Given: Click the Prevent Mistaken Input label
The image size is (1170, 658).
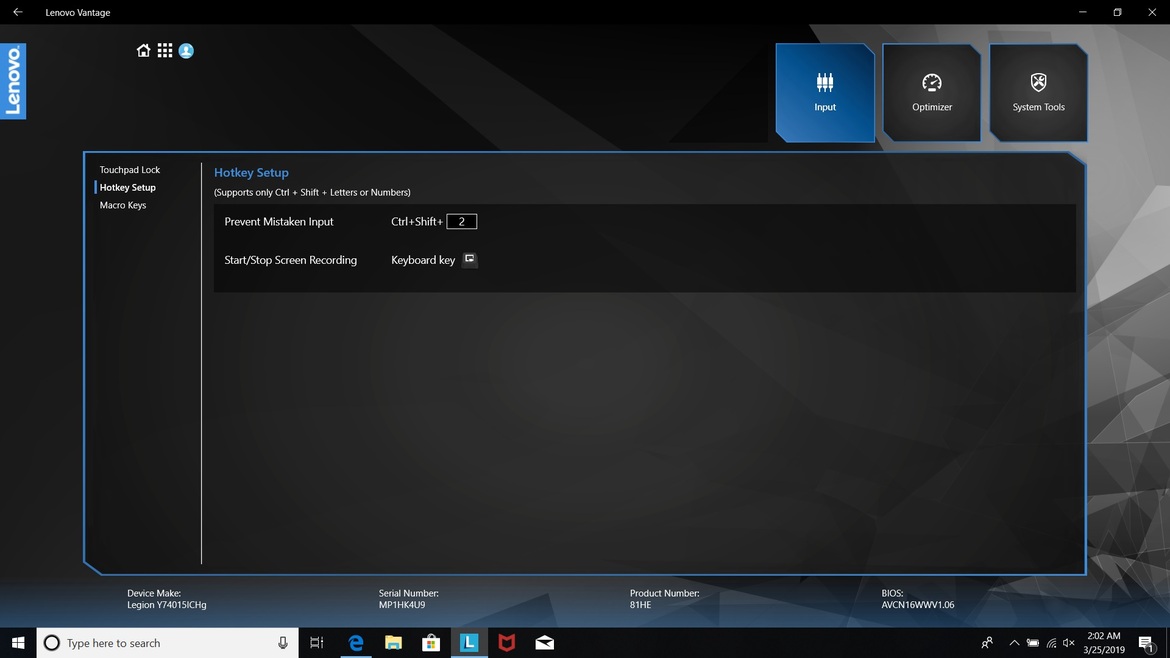Looking at the screenshot, I should pyautogui.click(x=279, y=222).
